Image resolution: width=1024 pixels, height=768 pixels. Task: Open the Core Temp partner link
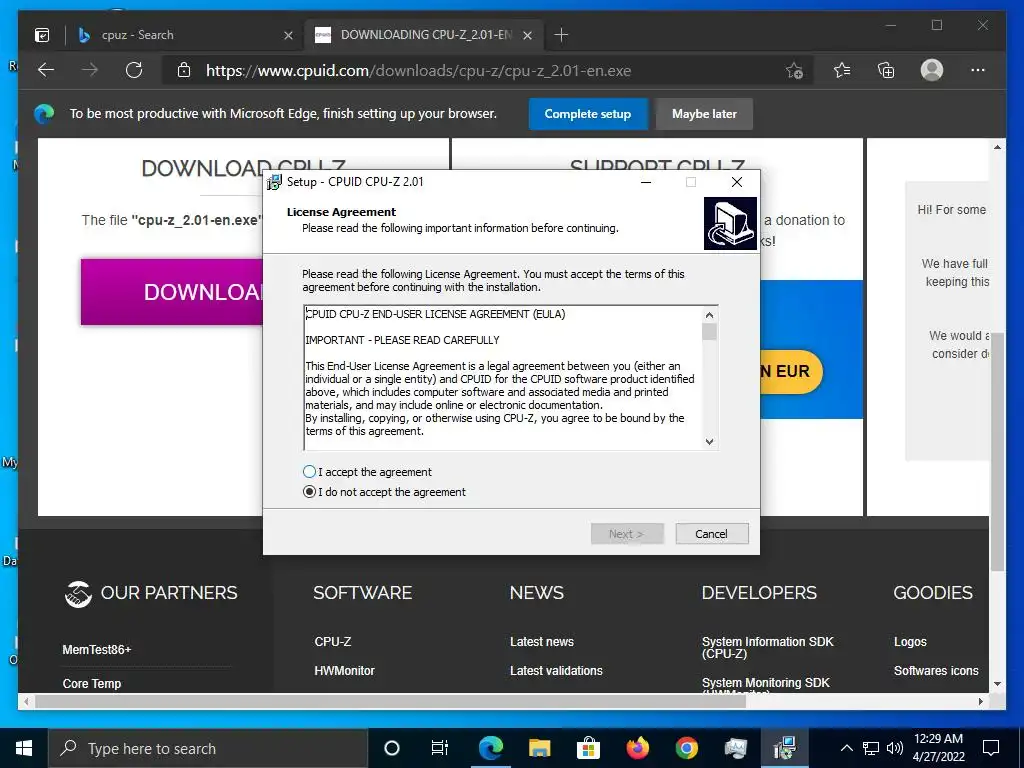click(91, 683)
